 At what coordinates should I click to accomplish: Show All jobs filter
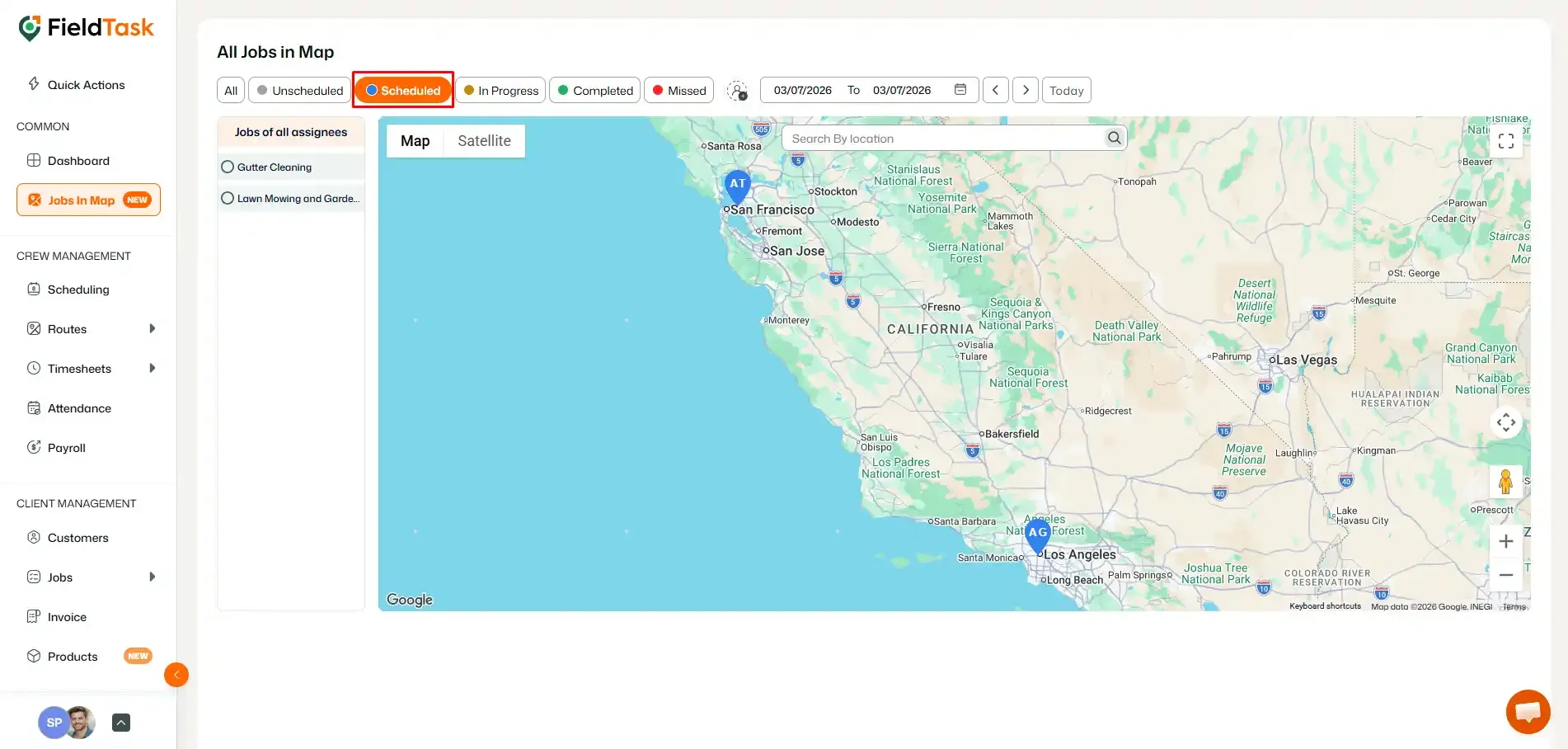coord(231,90)
